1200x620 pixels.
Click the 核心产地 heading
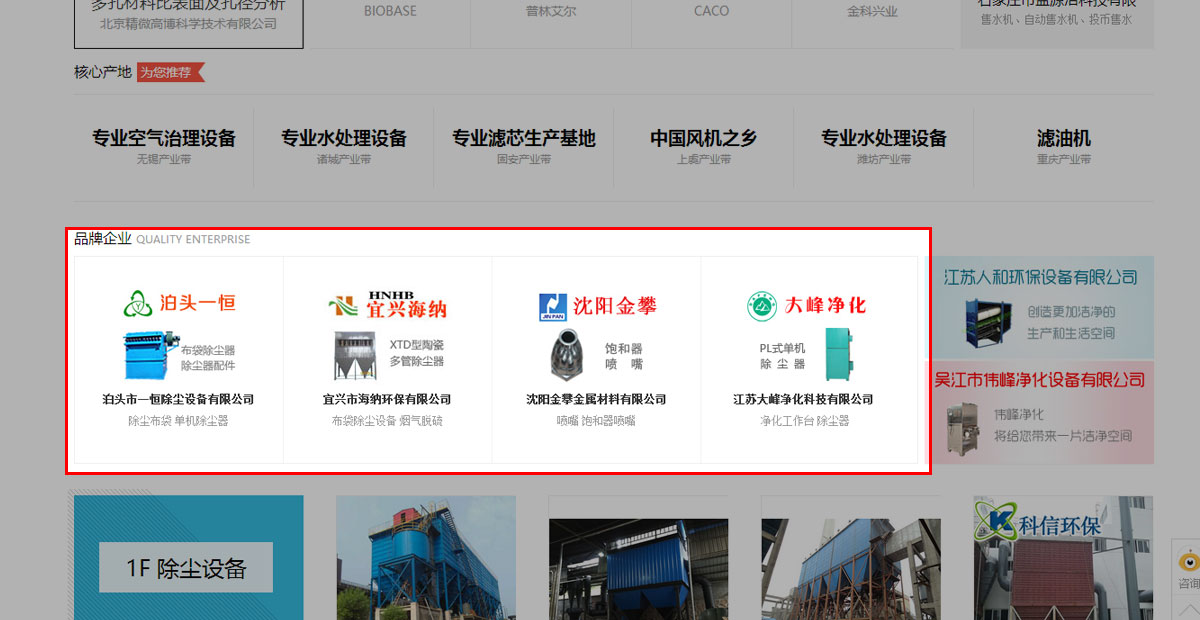[x=103, y=72]
